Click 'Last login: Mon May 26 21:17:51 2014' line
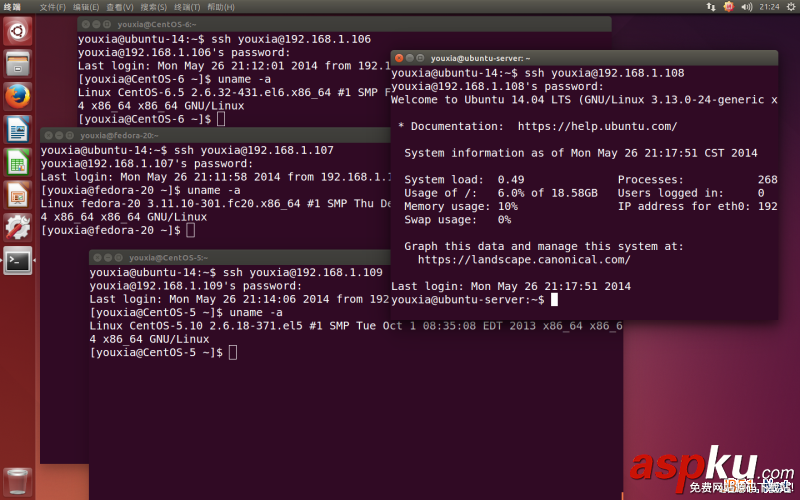 [x=511, y=286]
